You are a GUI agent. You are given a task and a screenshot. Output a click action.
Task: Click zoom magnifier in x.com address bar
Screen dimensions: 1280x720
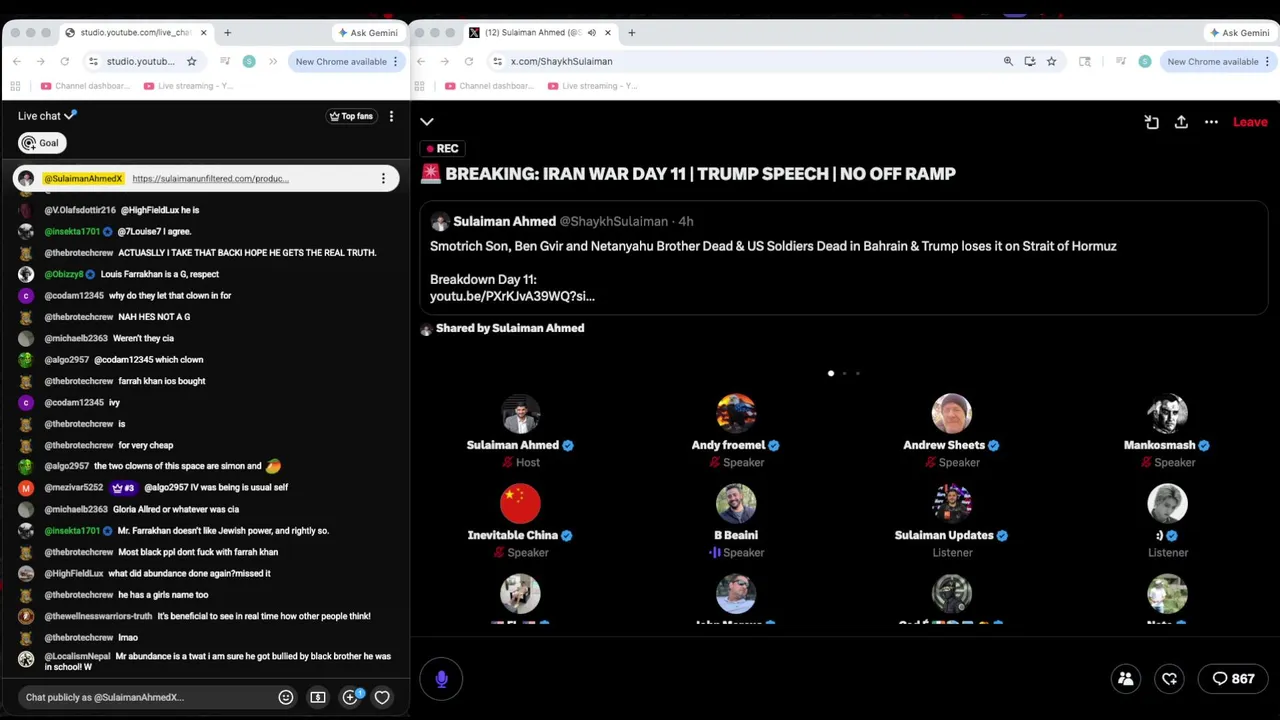pos(1008,61)
